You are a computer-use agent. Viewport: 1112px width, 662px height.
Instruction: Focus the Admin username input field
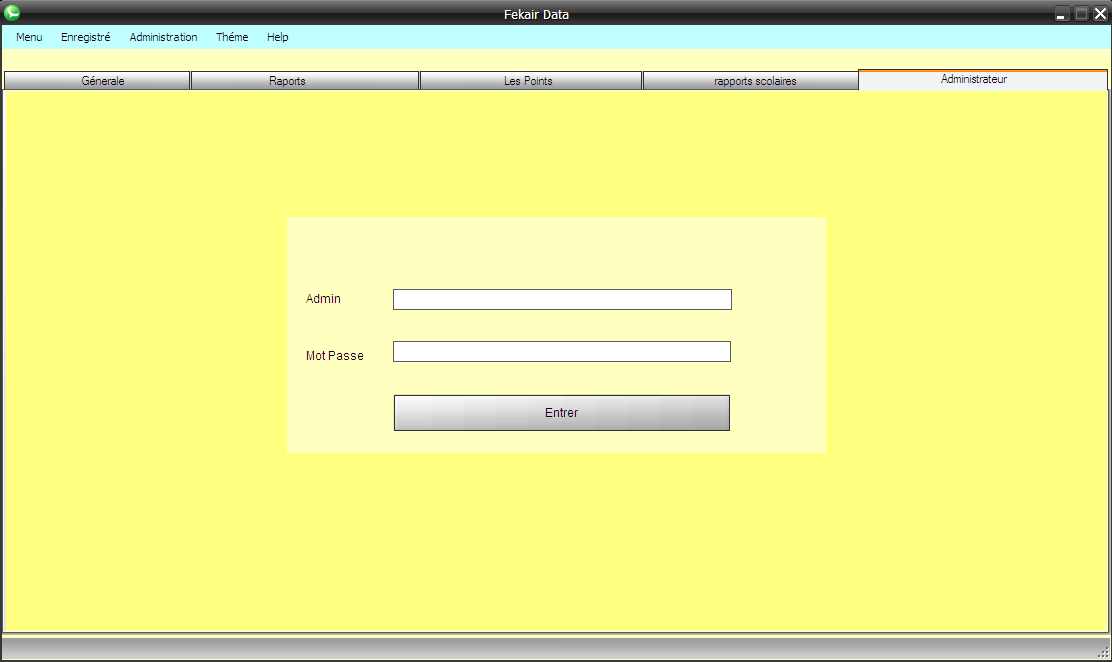pyautogui.click(x=562, y=299)
